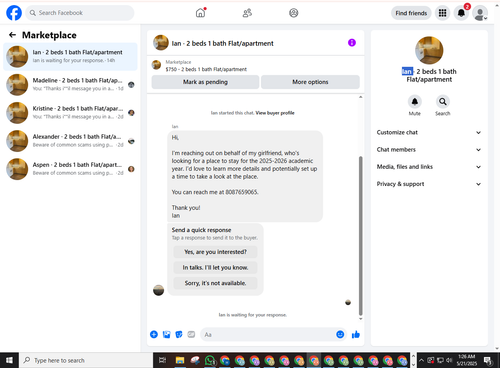Expand Privacy & support section
Image resolution: width=500 pixels, height=368 pixels.
[x=429, y=184]
